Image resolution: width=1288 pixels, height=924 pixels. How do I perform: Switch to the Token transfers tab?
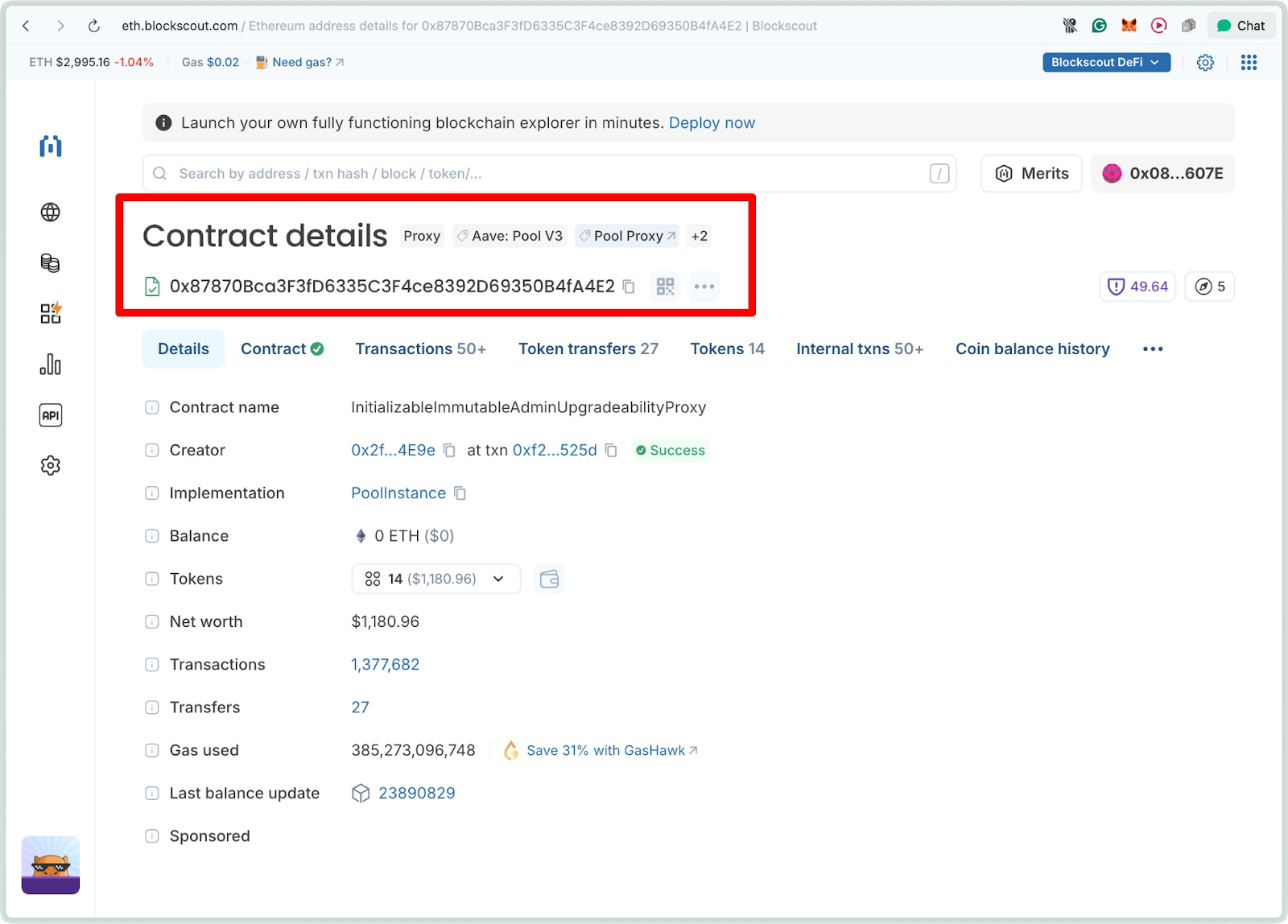coord(588,349)
